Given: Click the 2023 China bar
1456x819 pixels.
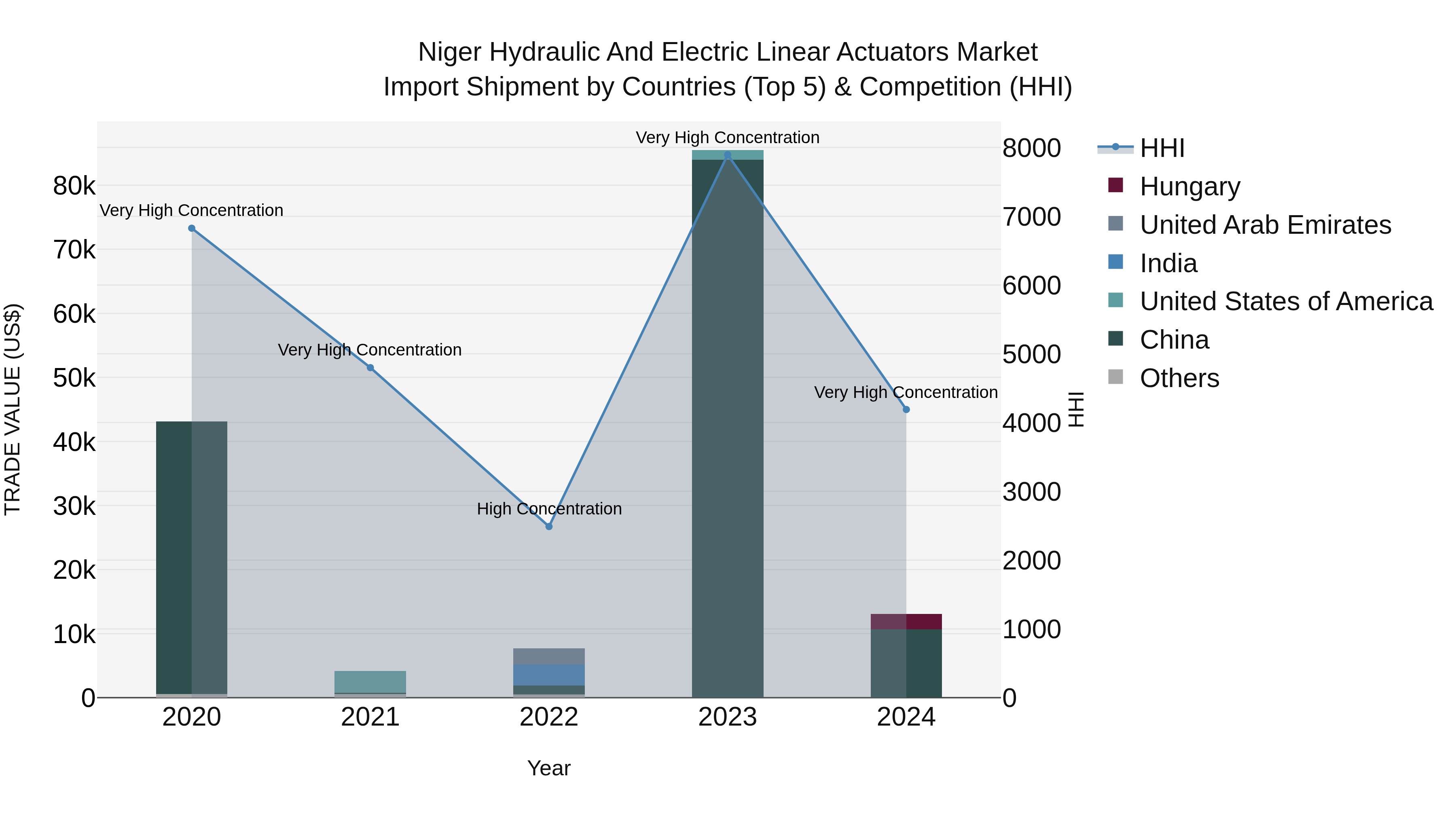Looking at the screenshot, I should 728,428.
